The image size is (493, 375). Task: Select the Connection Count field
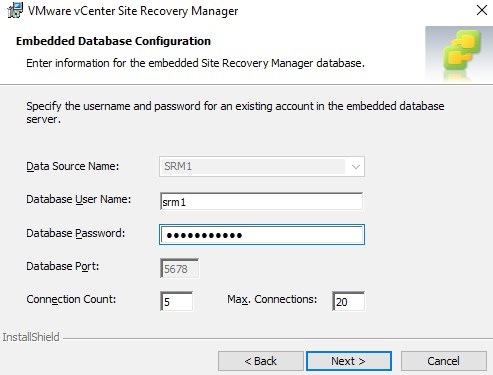[177, 301]
